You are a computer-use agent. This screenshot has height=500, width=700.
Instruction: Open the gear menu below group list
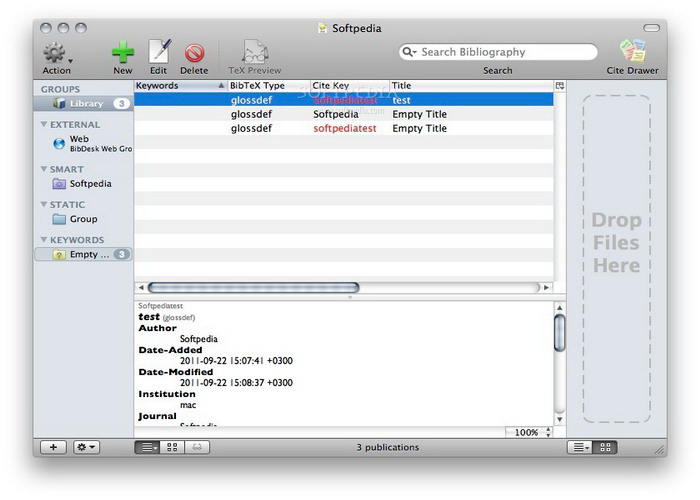87,447
